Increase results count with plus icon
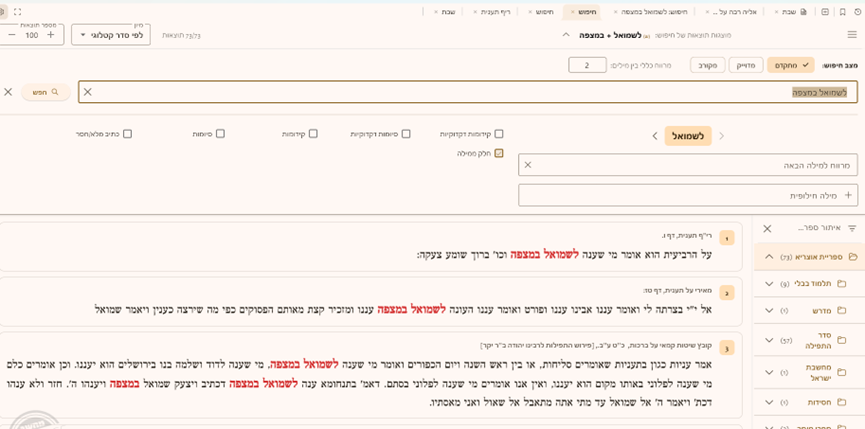865x429 pixels. pos(51,35)
